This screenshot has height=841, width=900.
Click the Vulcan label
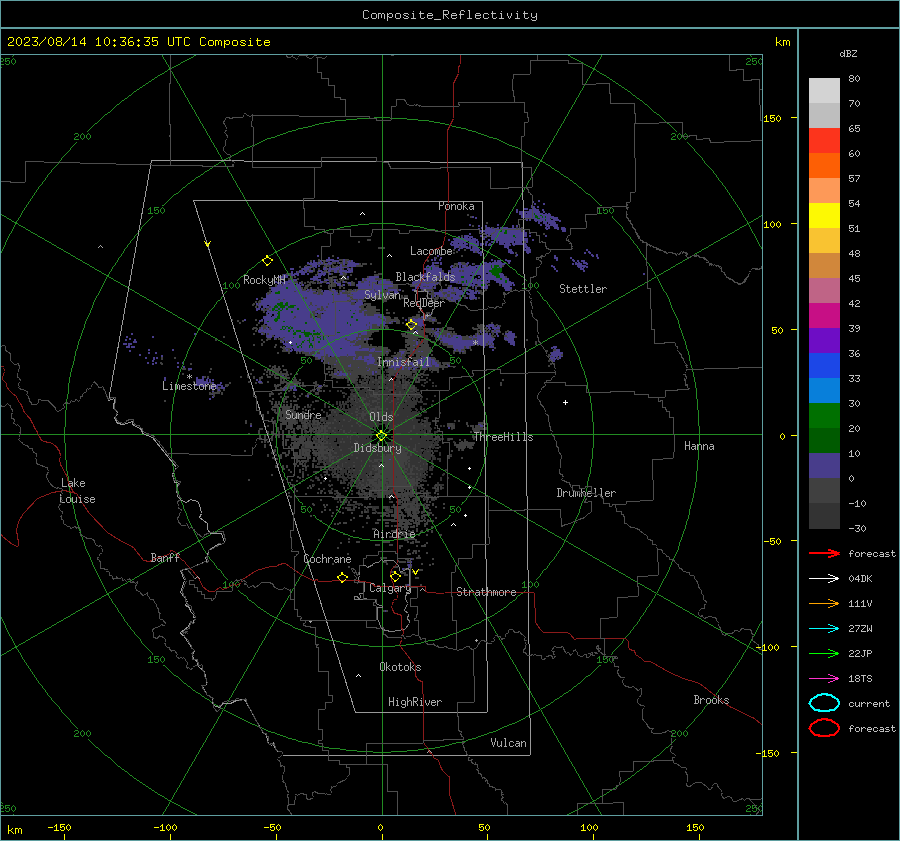click(508, 743)
